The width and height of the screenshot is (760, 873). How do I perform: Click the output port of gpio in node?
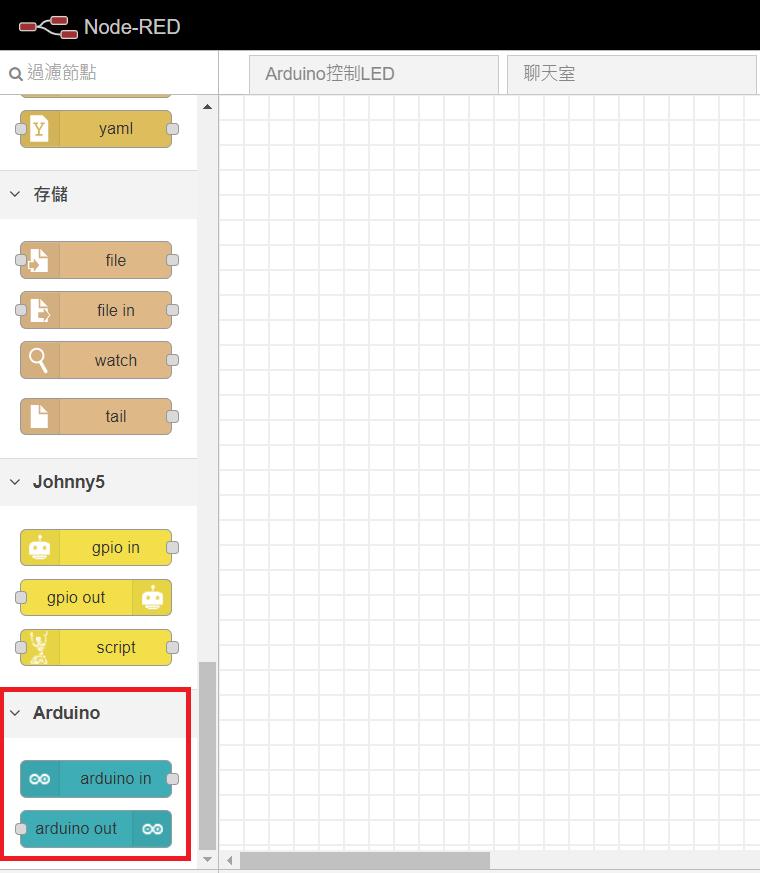[173, 547]
